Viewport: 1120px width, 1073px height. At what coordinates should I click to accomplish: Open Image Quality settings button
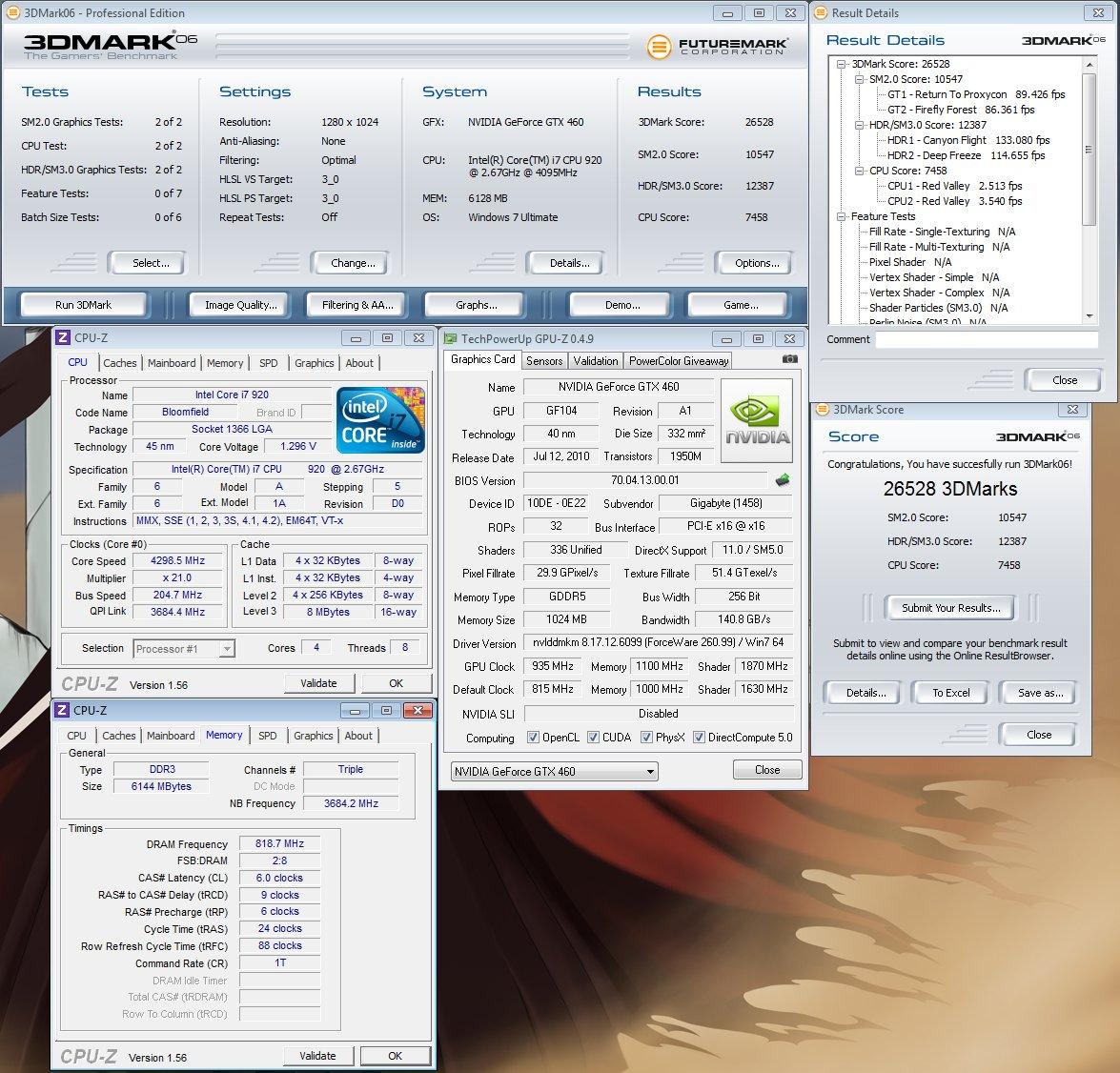[240, 305]
